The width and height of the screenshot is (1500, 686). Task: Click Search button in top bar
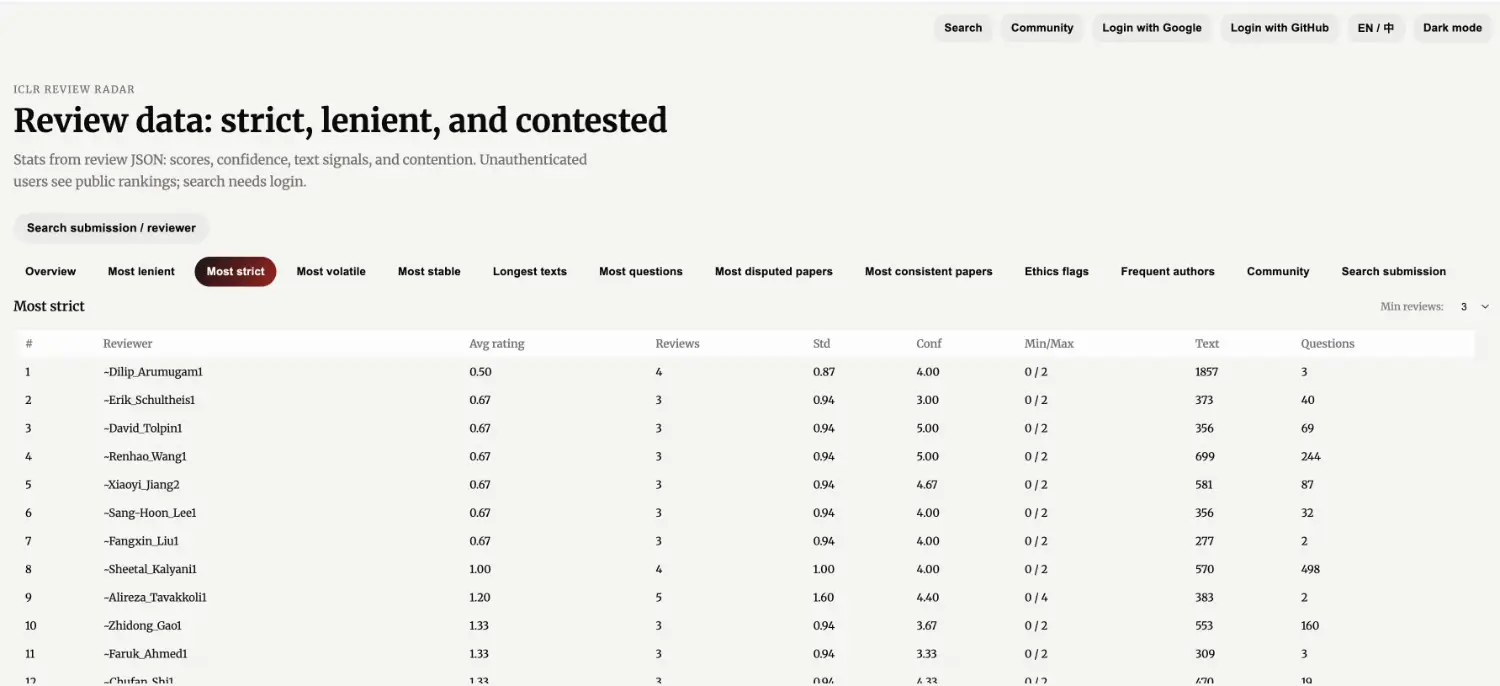tap(963, 28)
